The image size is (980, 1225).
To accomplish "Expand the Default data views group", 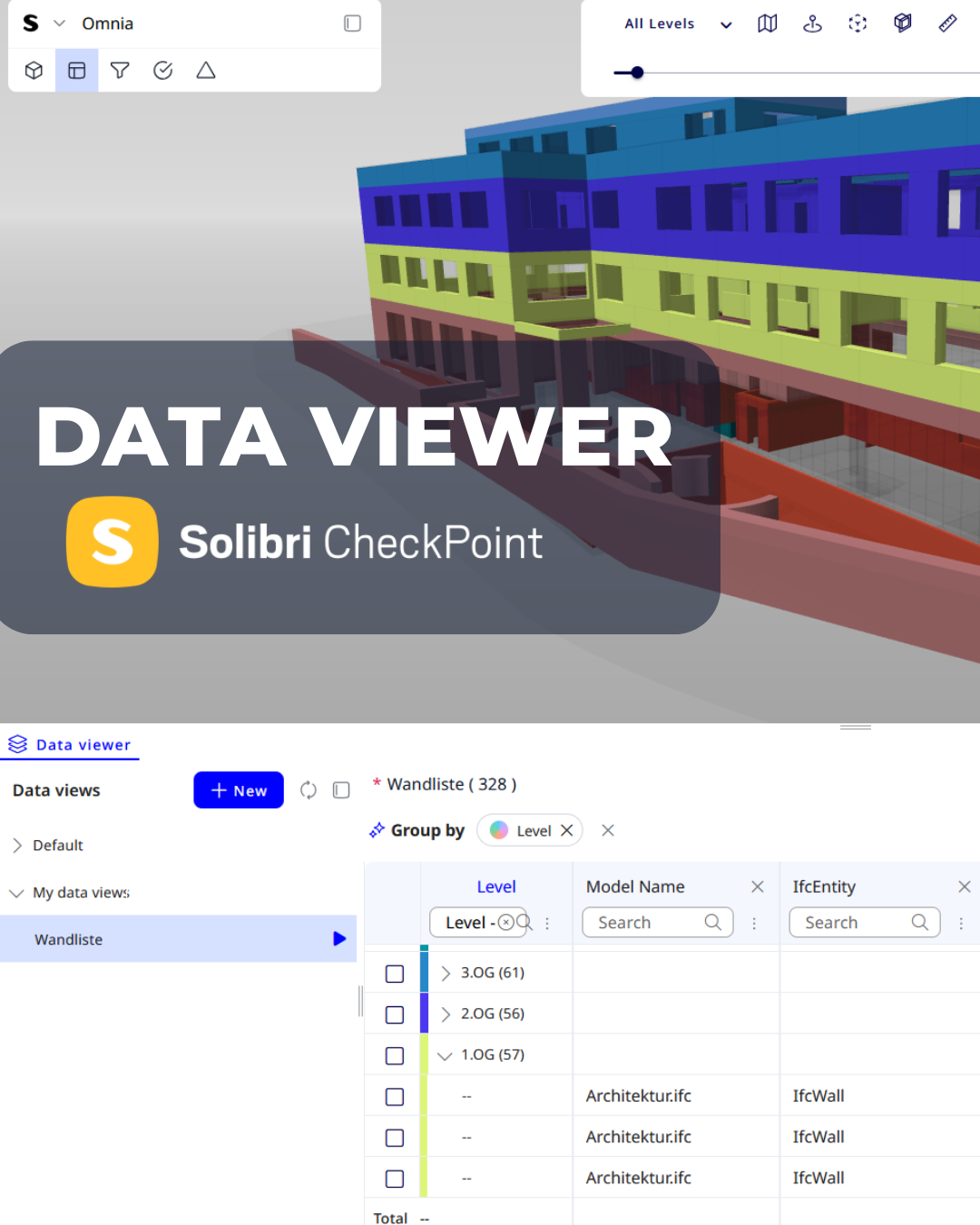I will click(17, 846).
